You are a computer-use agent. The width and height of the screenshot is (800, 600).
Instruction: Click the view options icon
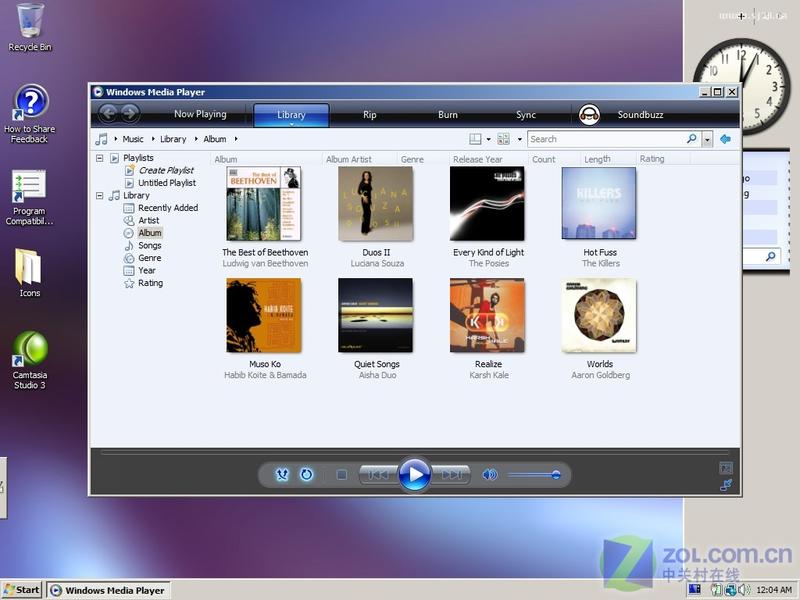pos(504,139)
